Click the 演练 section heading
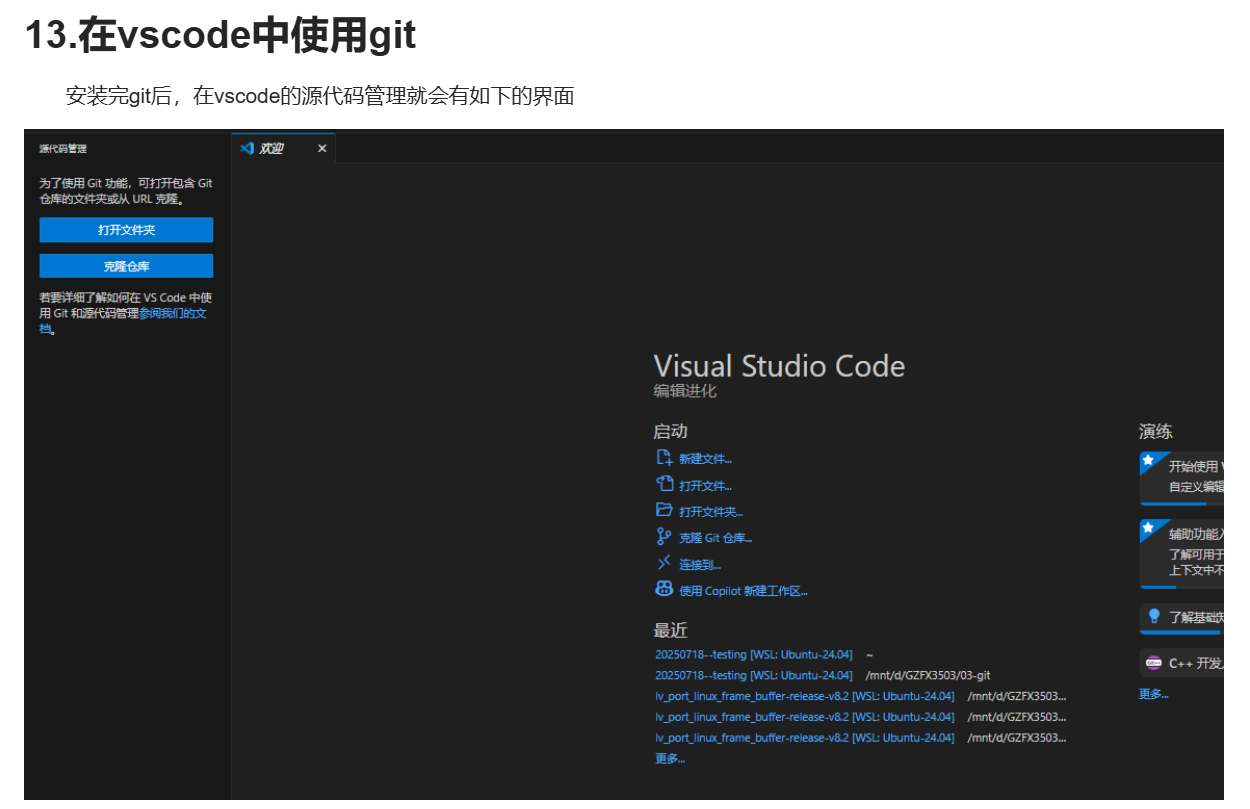The height and width of the screenshot is (809, 1250). [x=1155, y=431]
